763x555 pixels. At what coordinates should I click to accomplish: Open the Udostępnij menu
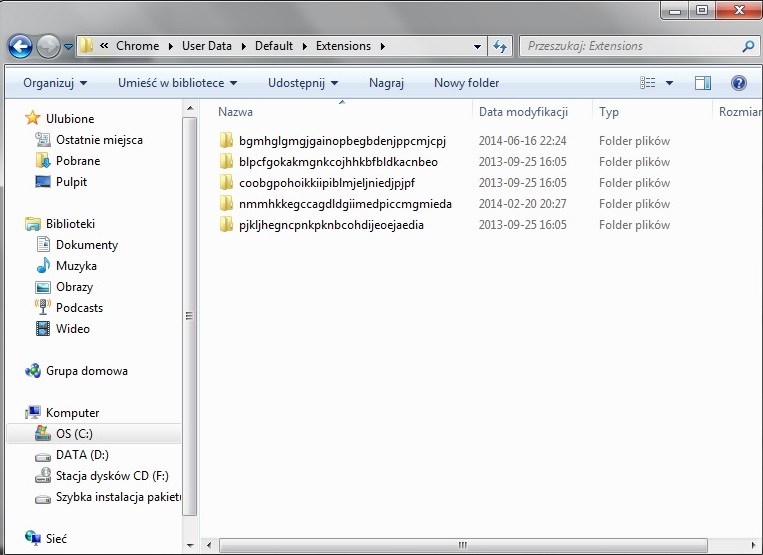[x=303, y=83]
